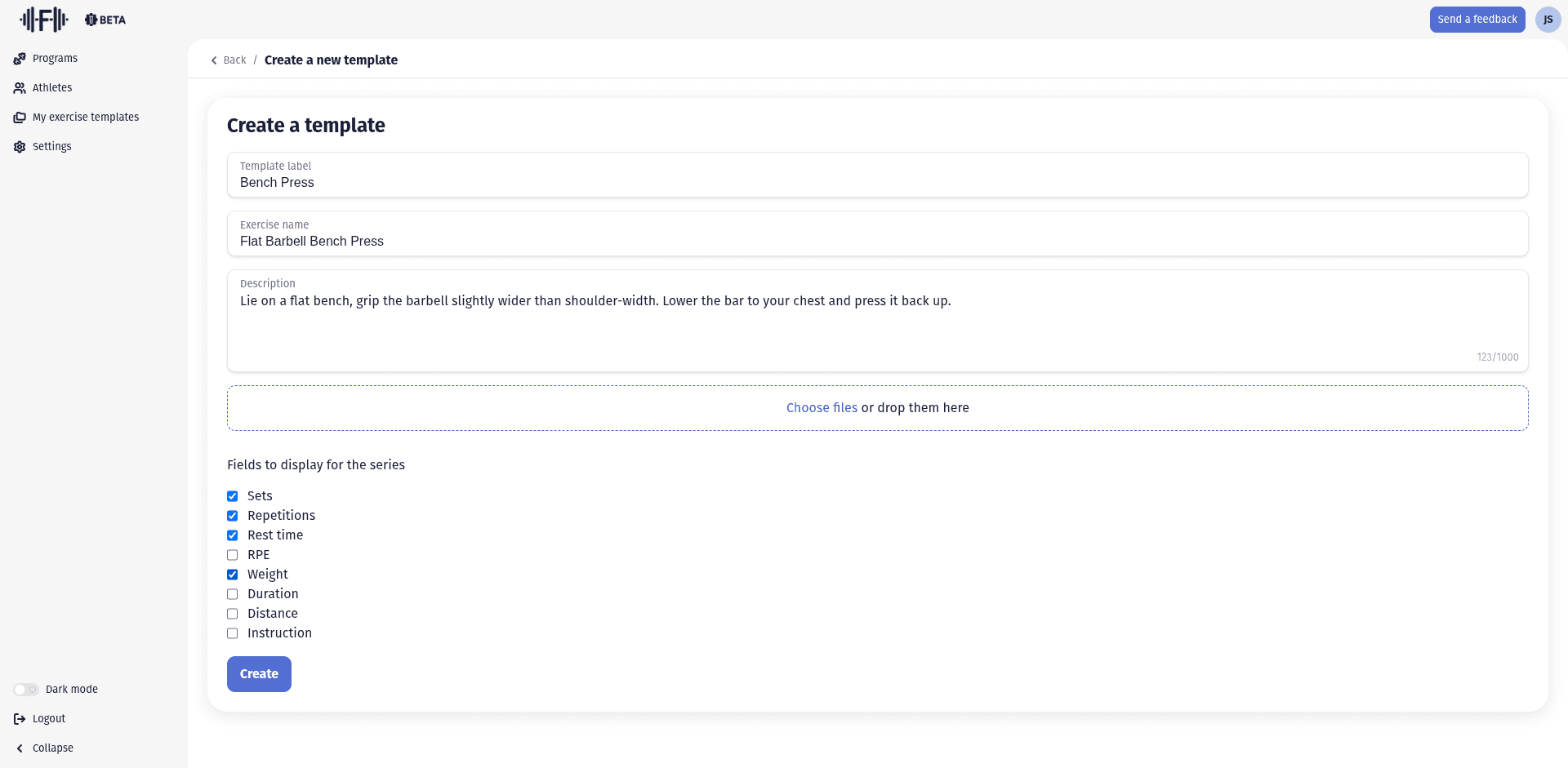1568x768 pixels.
Task: Collapse the sidebar with the chevron
Action: [20, 748]
